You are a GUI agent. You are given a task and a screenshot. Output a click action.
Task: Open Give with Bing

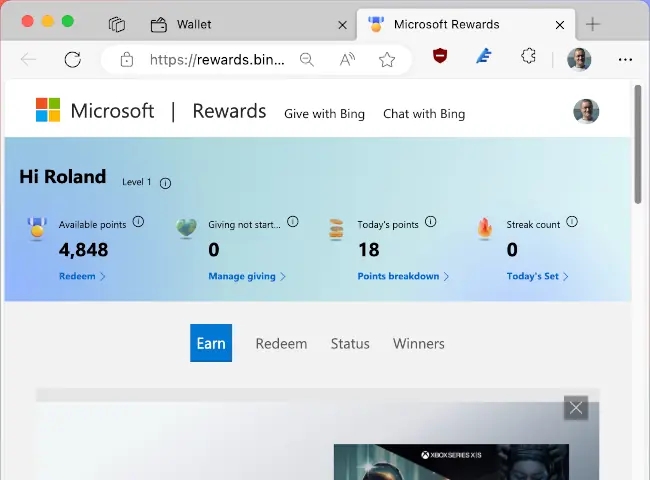(x=324, y=114)
